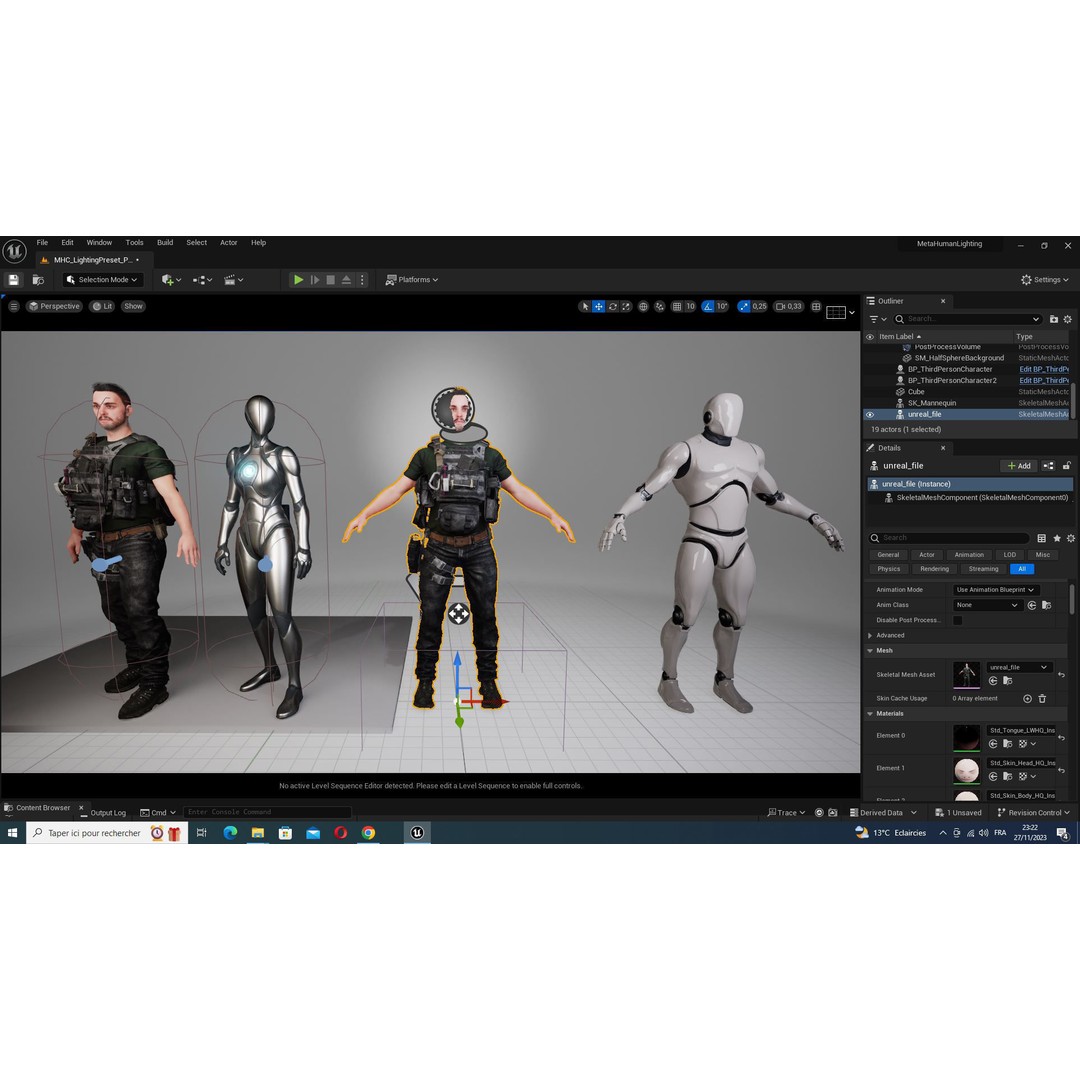Toggle the Details panel lock icon

click(1066, 466)
